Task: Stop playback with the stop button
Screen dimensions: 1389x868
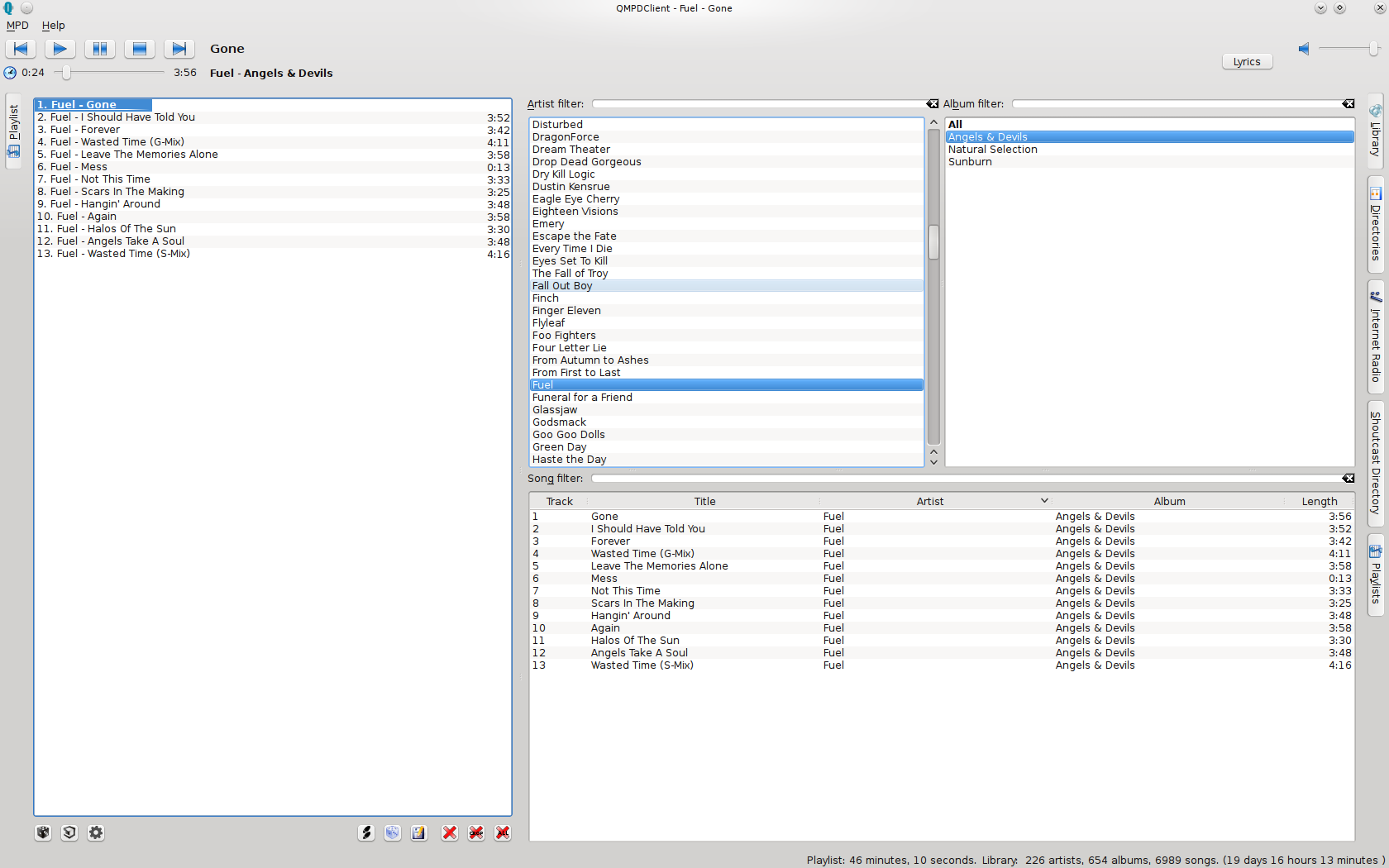Action: pyautogui.click(x=140, y=49)
